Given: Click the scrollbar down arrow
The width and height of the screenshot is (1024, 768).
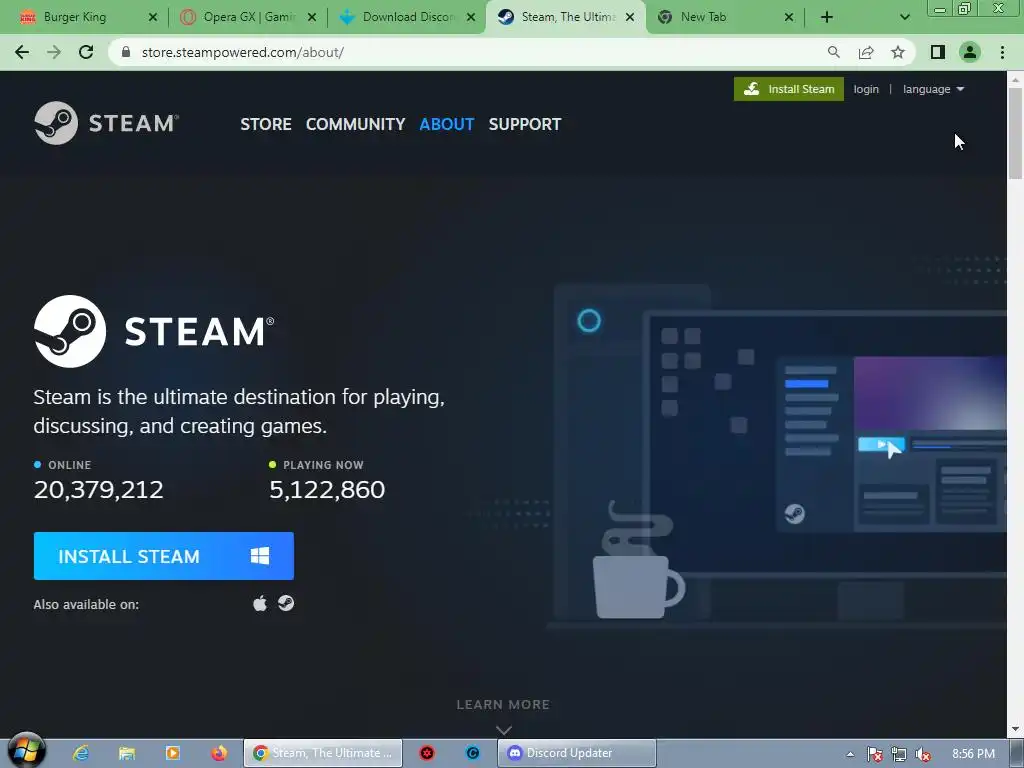Looking at the screenshot, I should (1015, 729).
